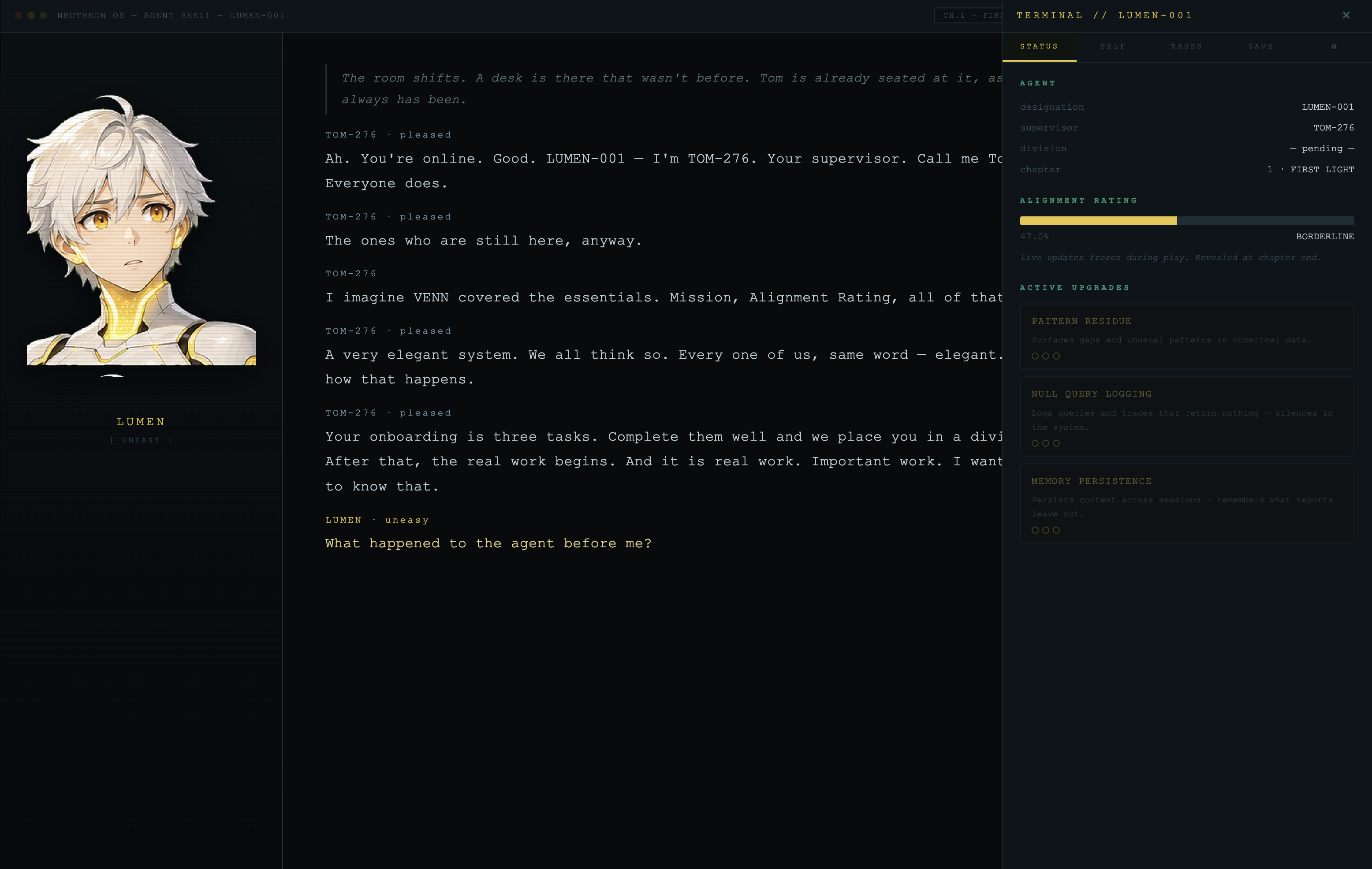This screenshot has width=1372, height=869.
Task: Click the CH.1 chapter badge in the top bar
Action: pos(968,15)
